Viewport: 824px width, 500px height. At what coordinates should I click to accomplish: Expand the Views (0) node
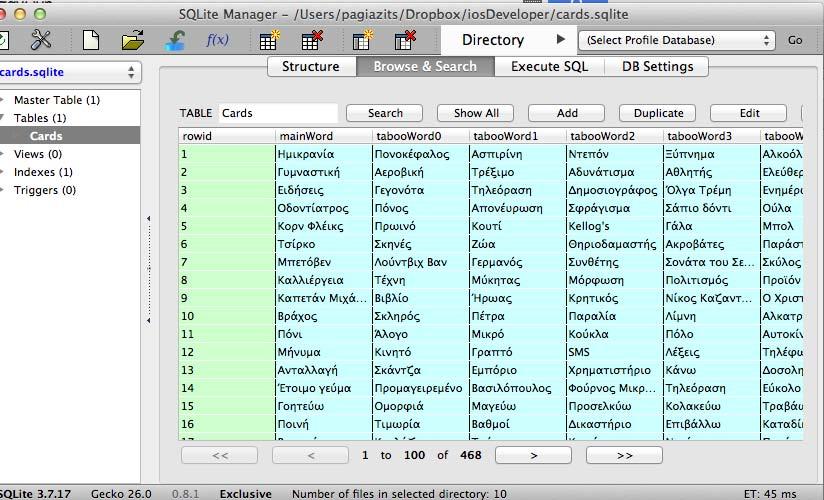click(3, 154)
